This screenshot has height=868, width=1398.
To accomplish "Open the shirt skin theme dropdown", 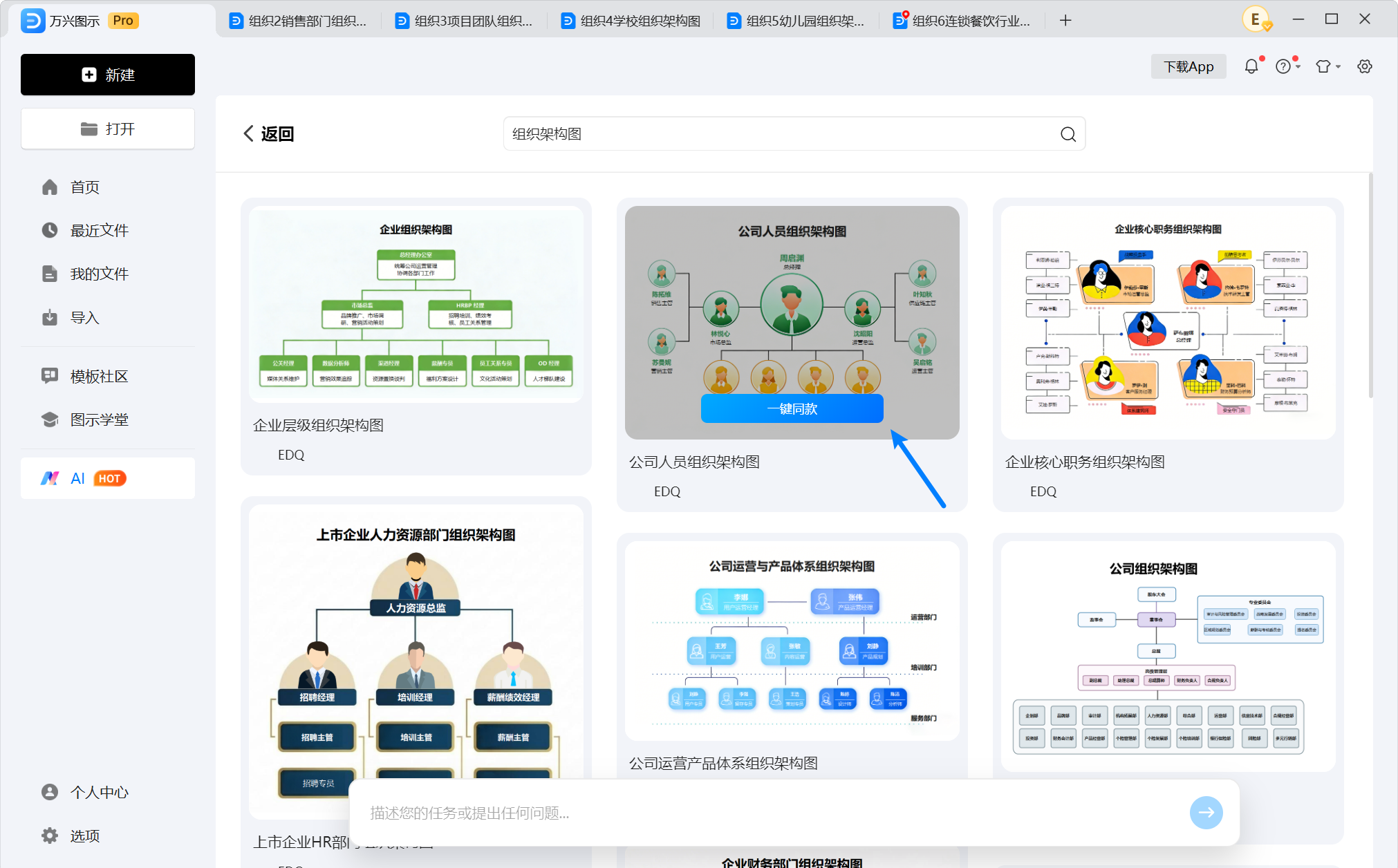I will point(1327,66).
